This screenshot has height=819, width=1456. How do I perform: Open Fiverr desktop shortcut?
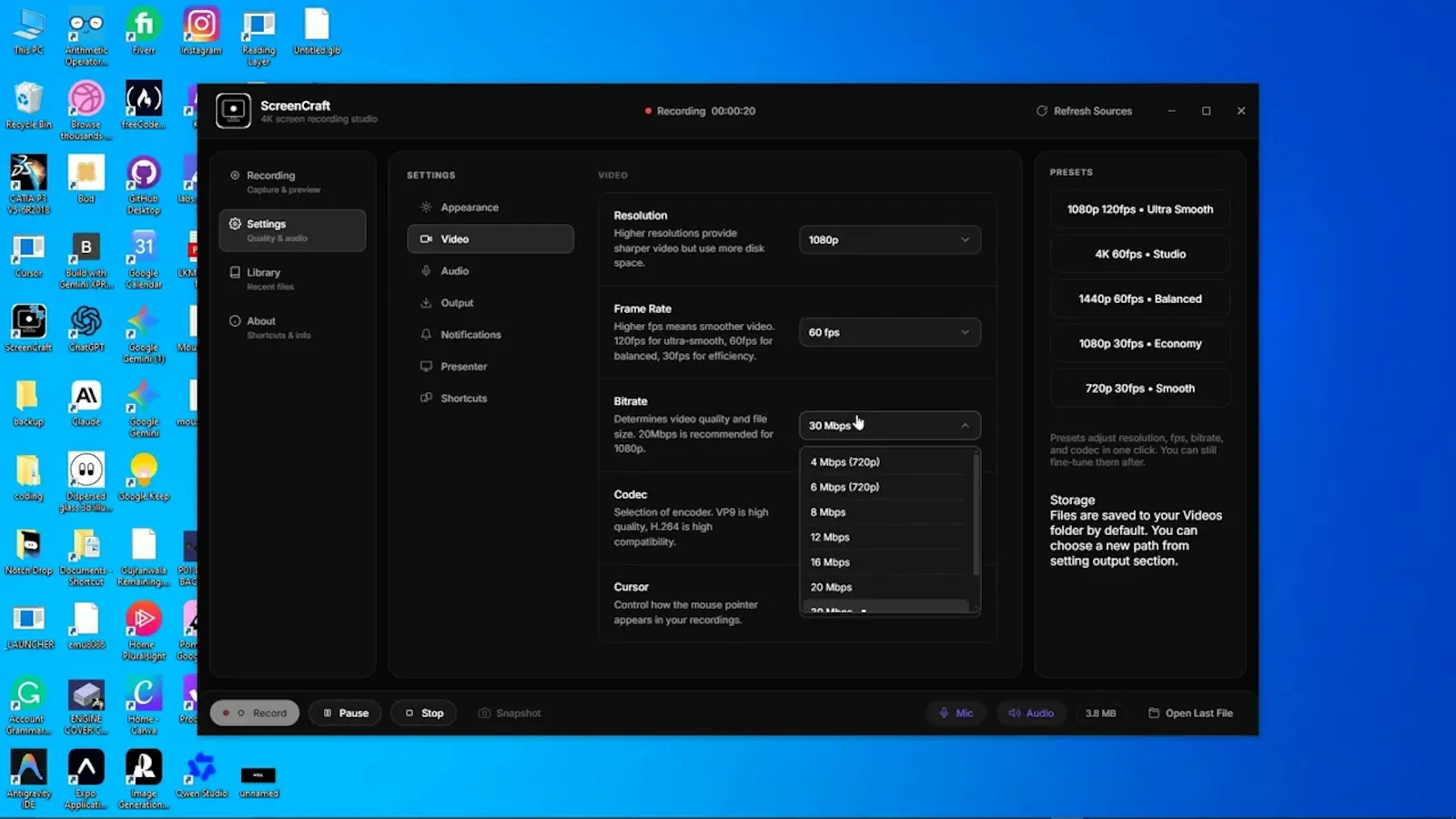point(144,34)
